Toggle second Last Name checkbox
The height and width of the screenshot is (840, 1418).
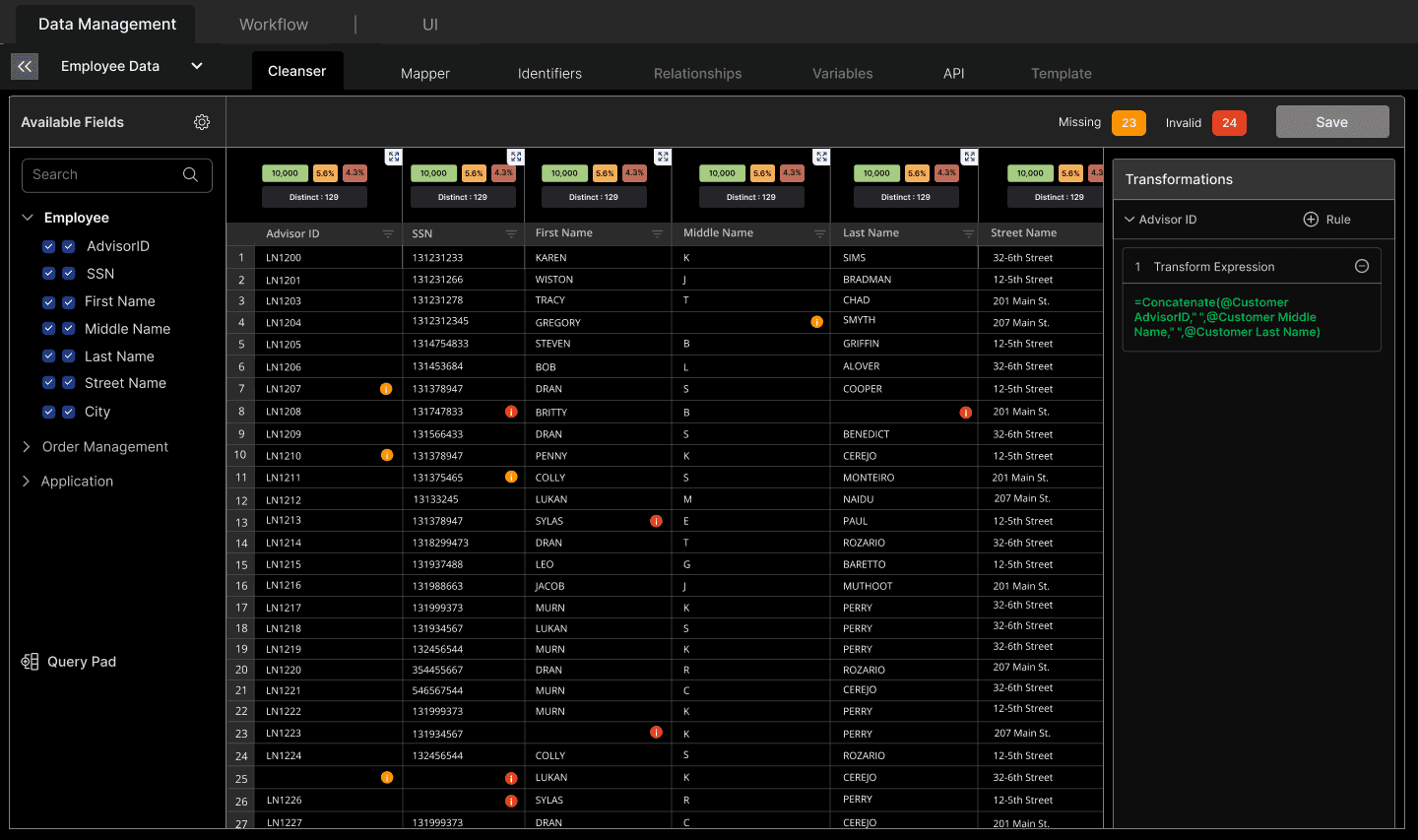[x=69, y=356]
